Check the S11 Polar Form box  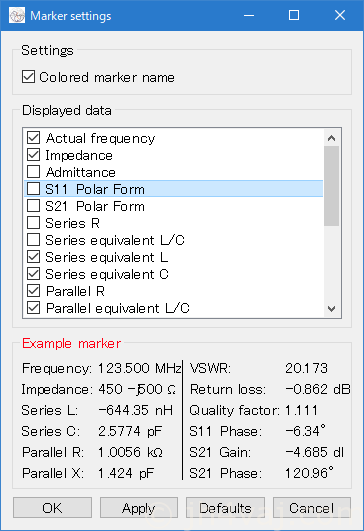click(34, 189)
